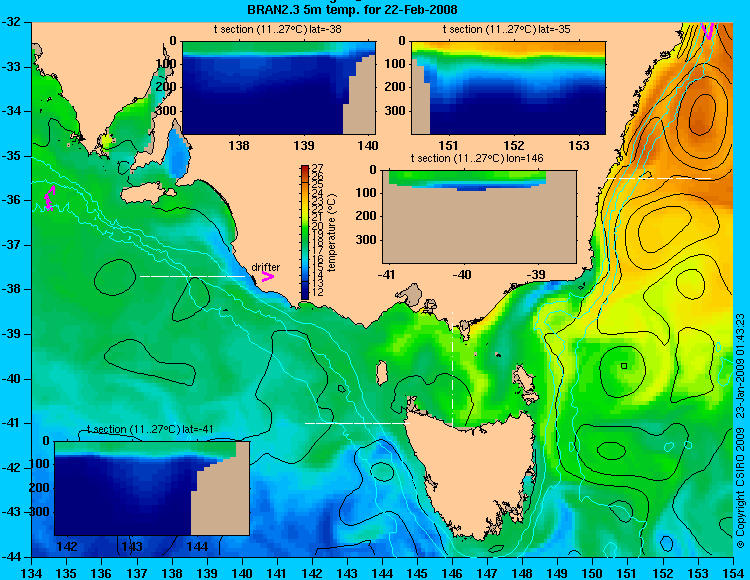Click the 'temperature (°C)' vertical label

point(332,232)
